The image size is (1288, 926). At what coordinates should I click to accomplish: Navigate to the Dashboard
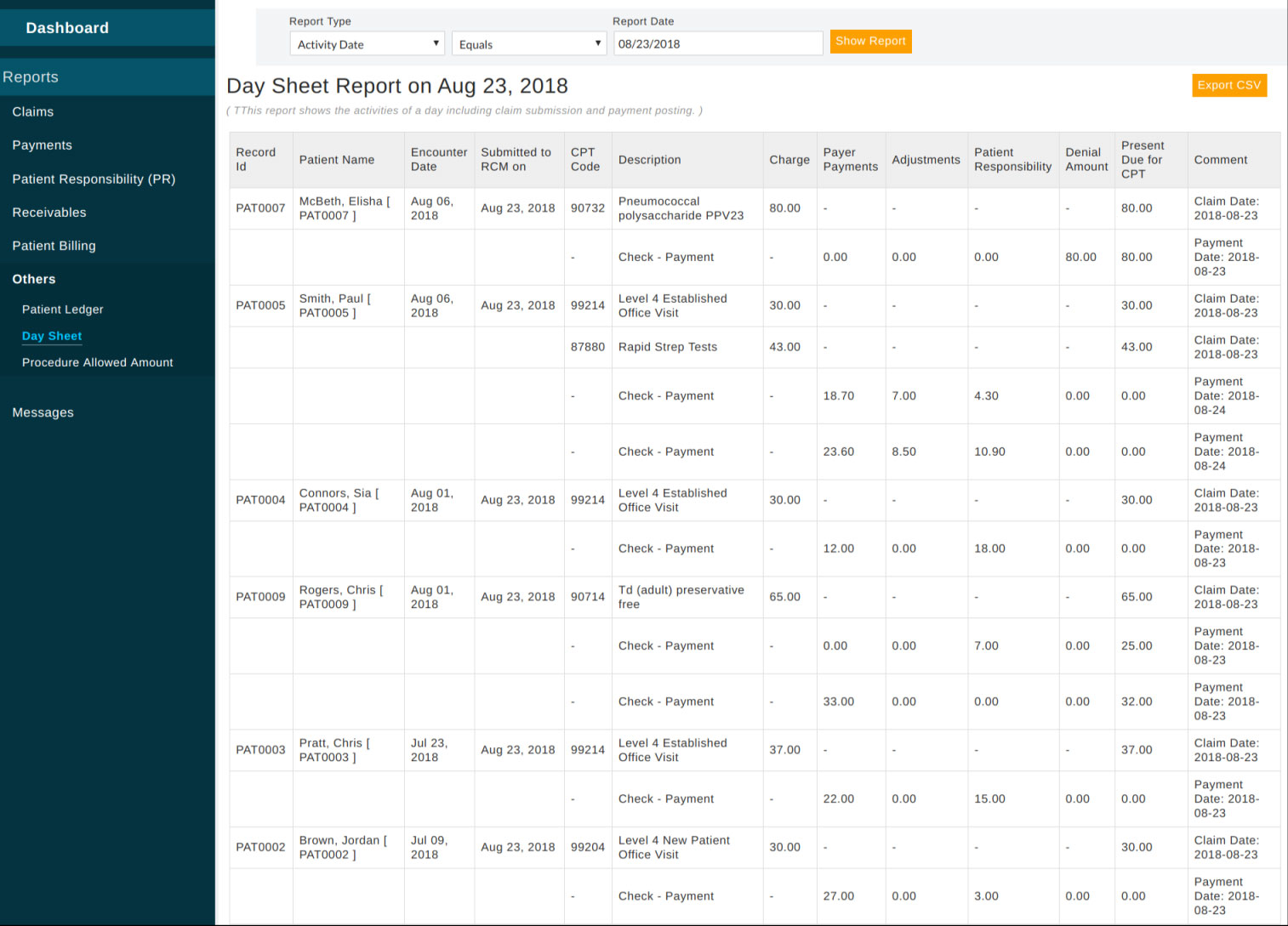(67, 27)
